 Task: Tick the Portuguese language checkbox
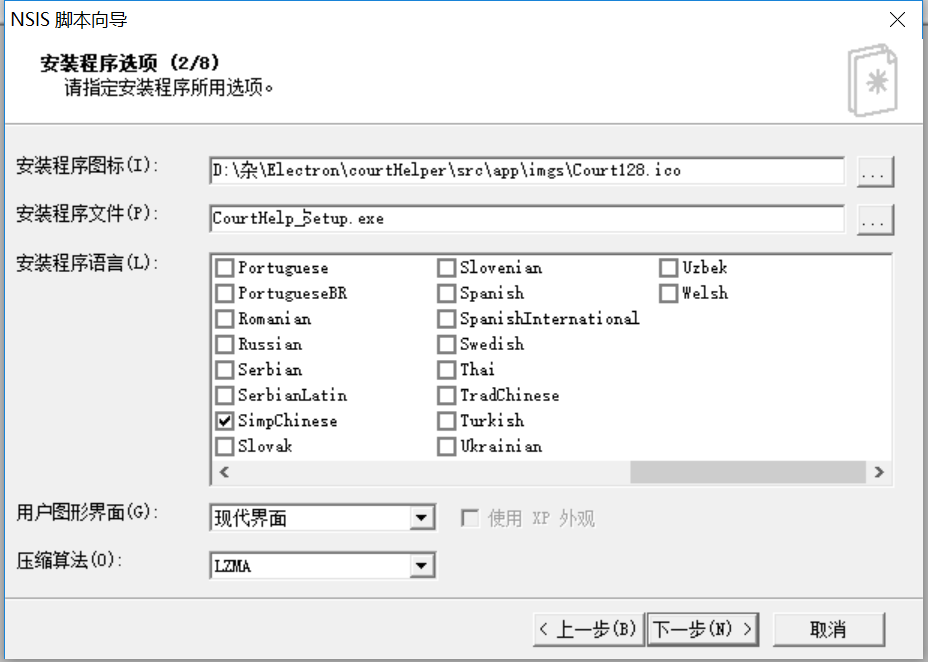coord(224,268)
